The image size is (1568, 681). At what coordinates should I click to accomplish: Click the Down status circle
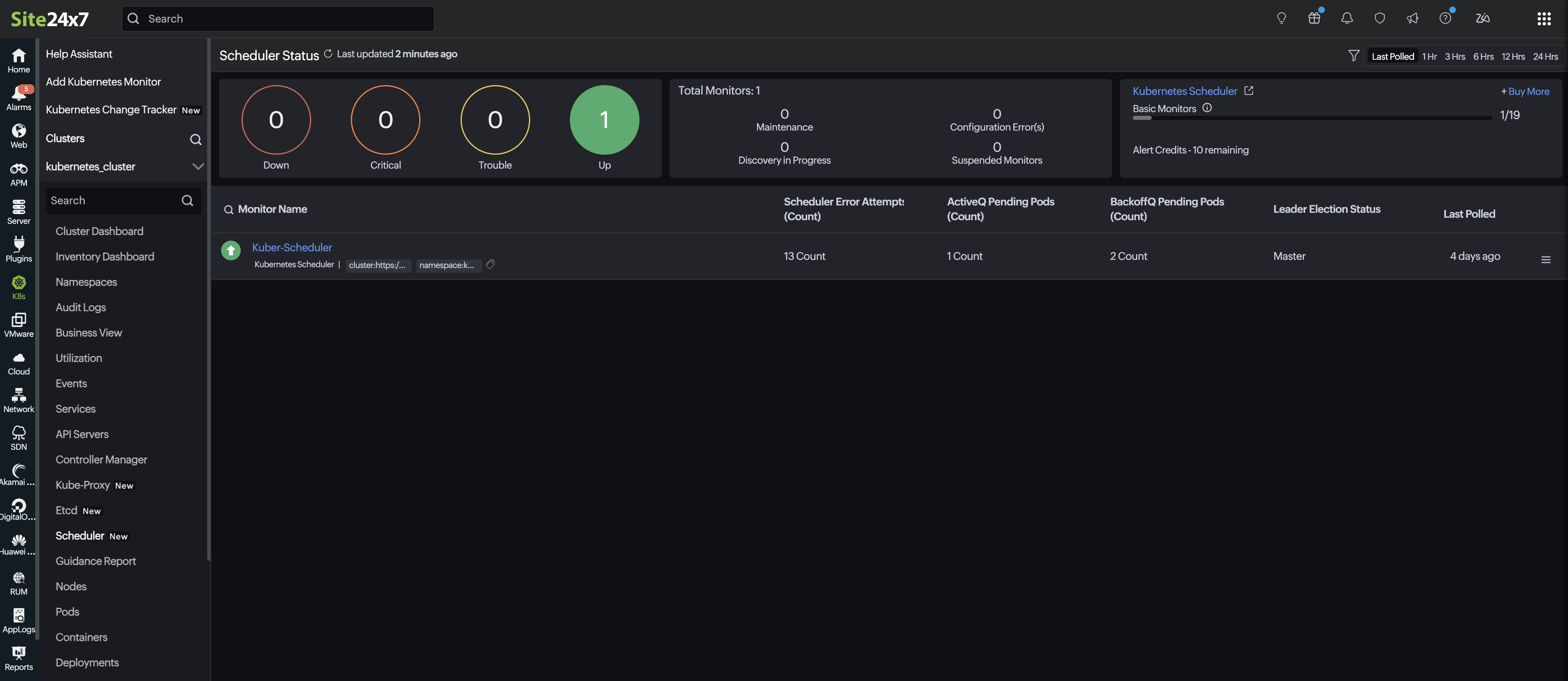(x=276, y=119)
